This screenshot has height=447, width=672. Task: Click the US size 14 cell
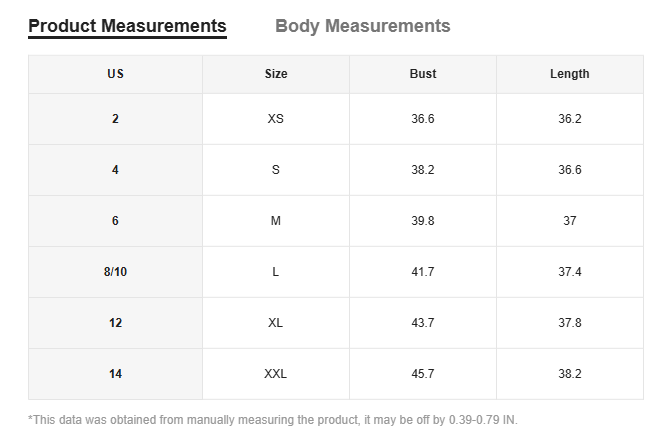click(115, 374)
